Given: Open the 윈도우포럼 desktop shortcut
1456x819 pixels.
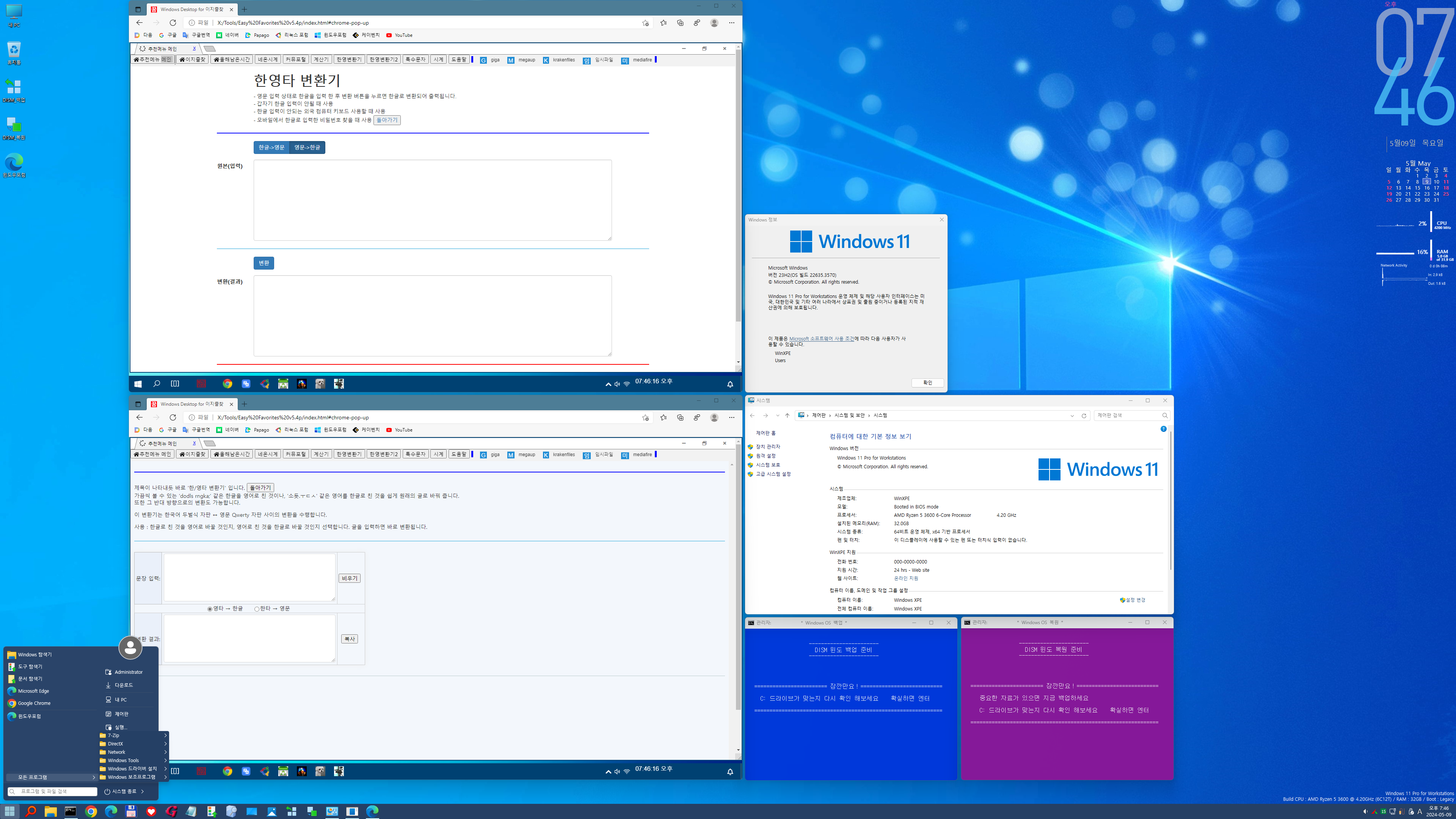Looking at the screenshot, I should tap(14, 166).
